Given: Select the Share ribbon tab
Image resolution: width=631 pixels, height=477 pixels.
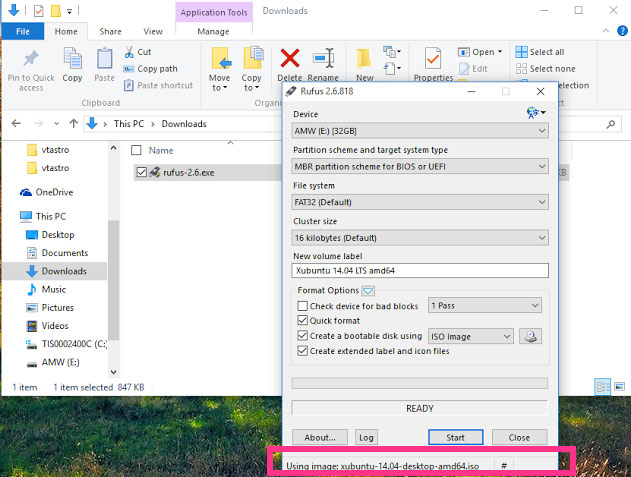Looking at the screenshot, I should click(x=110, y=31).
